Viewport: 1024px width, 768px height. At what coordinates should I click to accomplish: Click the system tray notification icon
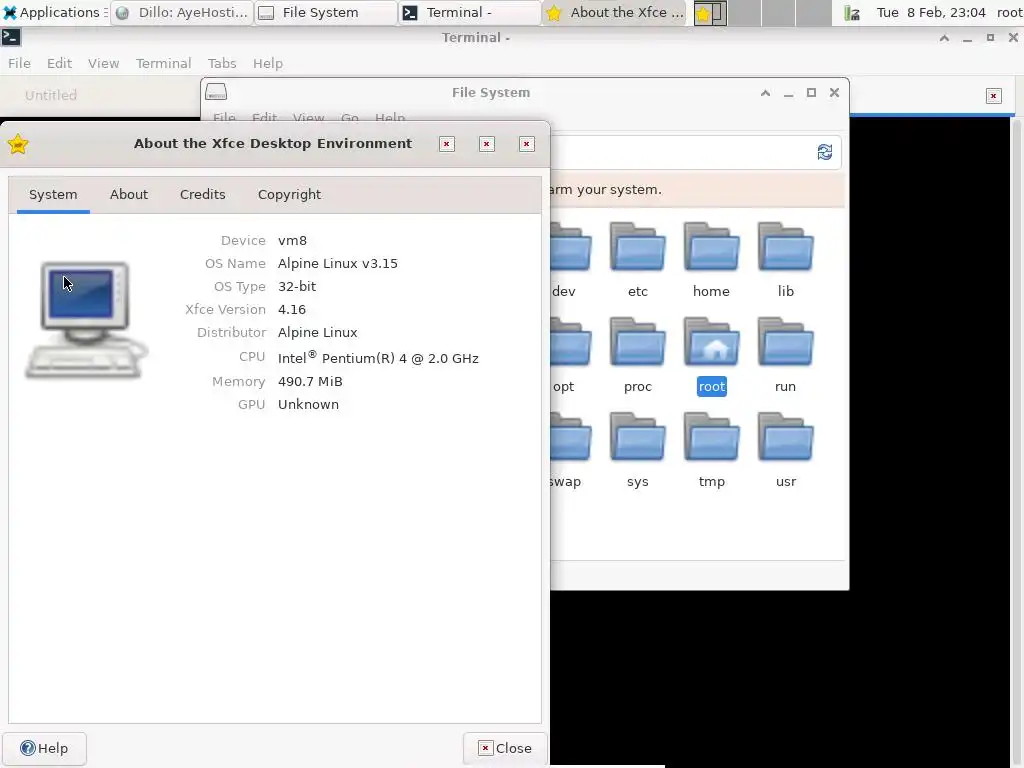pyautogui.click(x=852, y=12)
